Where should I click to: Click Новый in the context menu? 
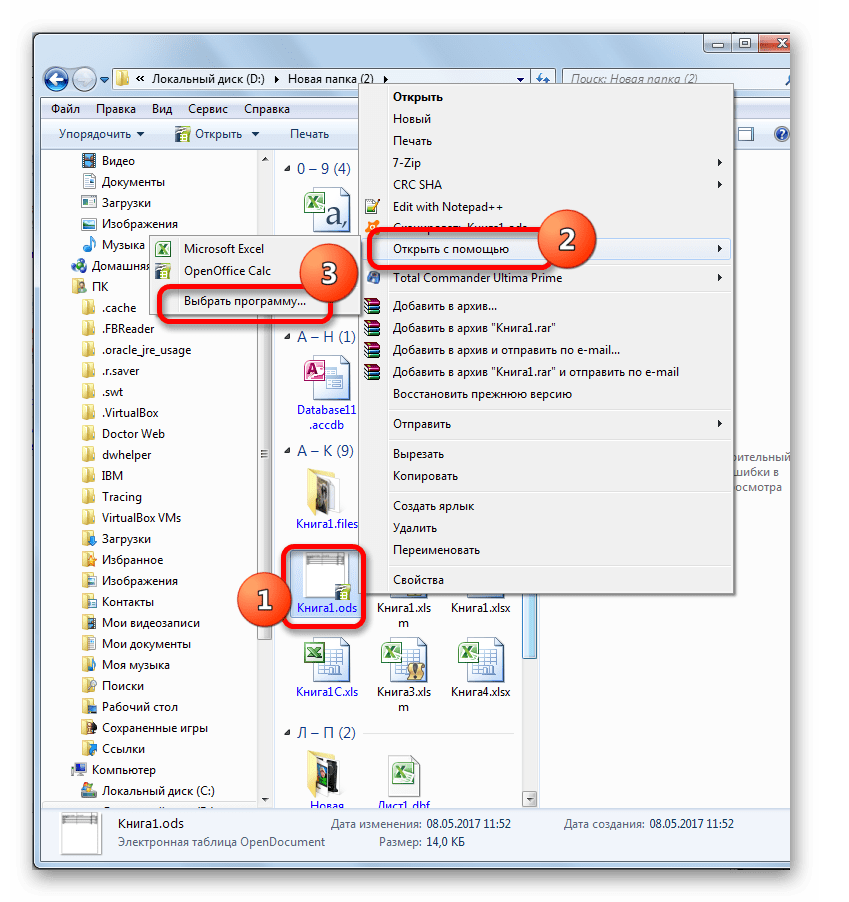pyautogui.click(x=412, y=119)
